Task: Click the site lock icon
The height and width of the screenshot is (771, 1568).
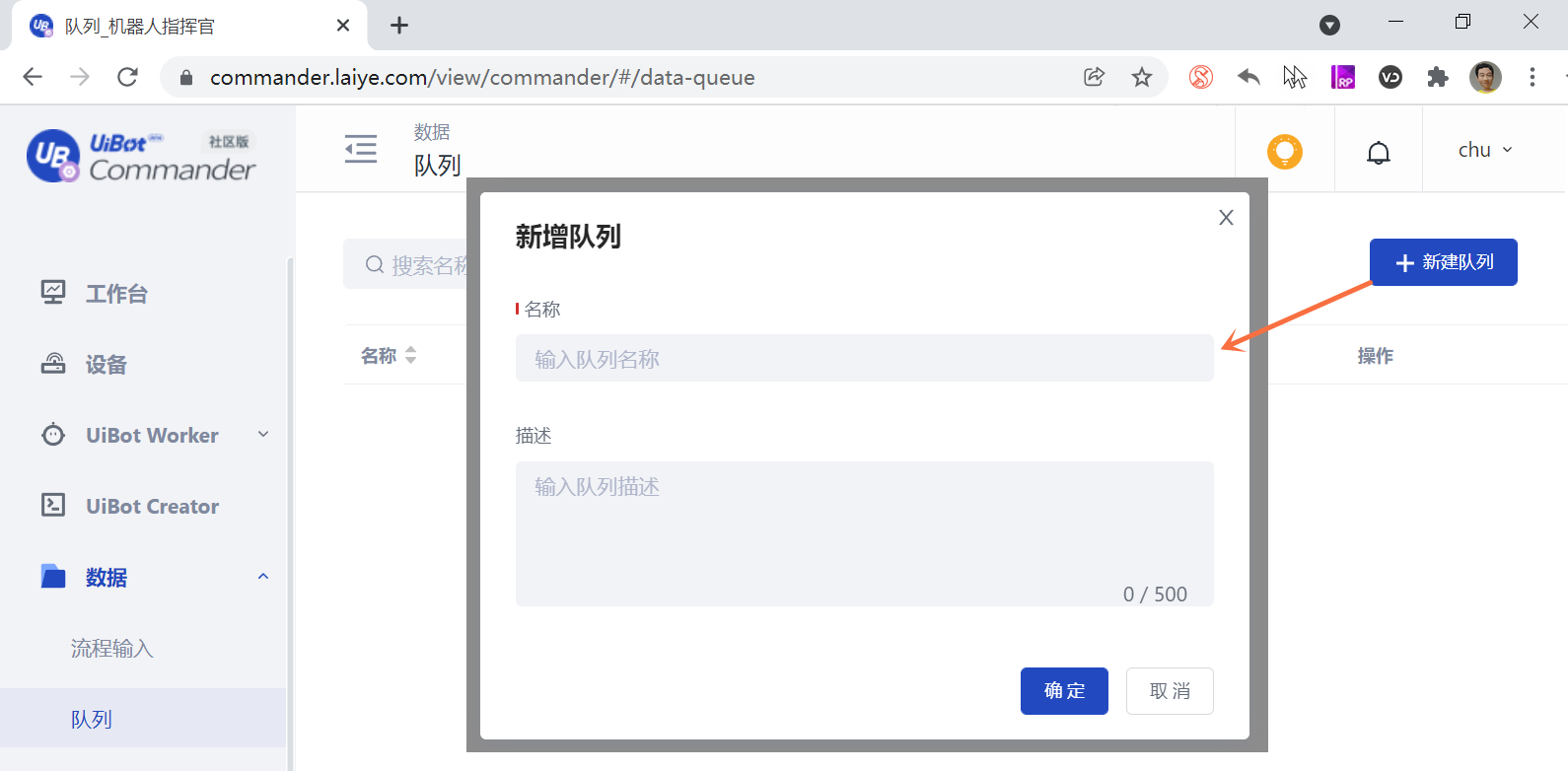Action: [x=186, y=77]
